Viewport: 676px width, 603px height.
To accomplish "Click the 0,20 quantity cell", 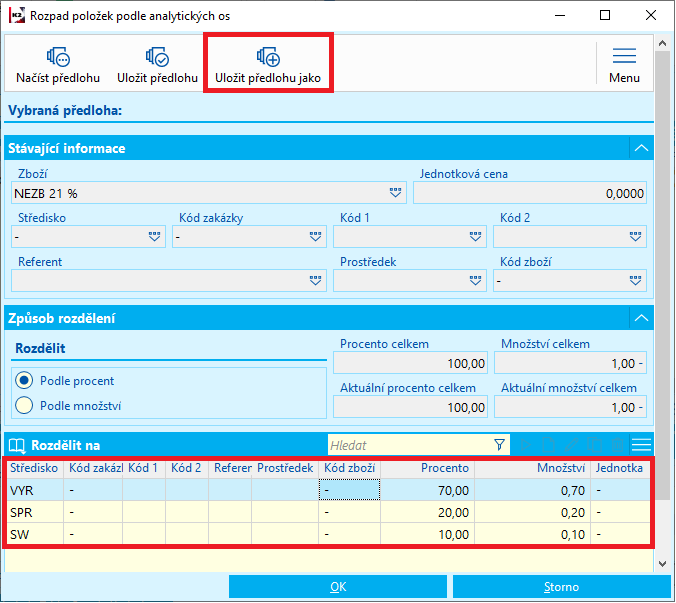I will point(532,512).
